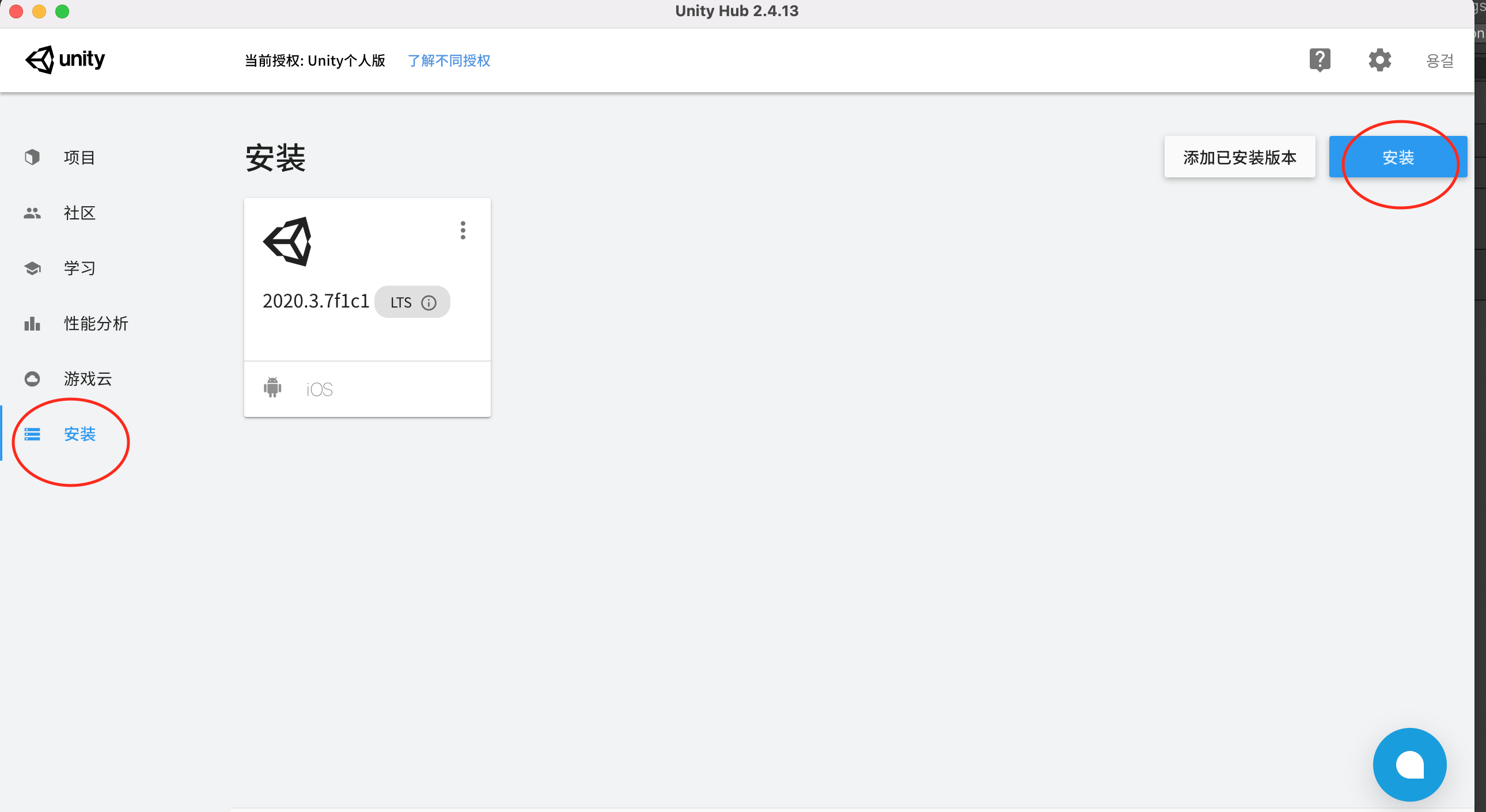
Task: Open settings gear icon
Action: (x=1379, y=59)
